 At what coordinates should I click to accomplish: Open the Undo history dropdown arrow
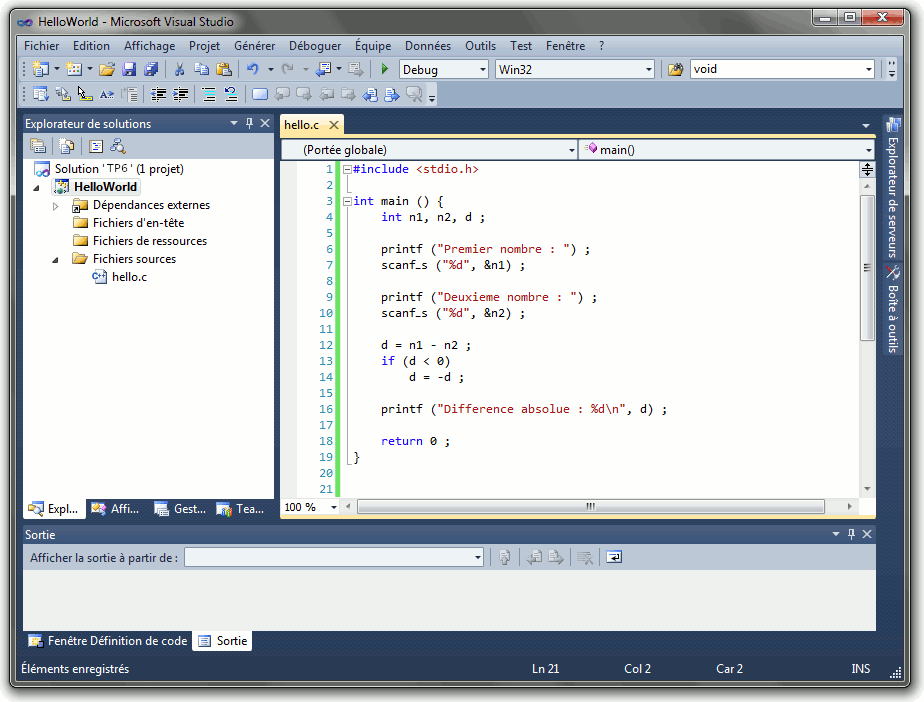click(270, 70)
